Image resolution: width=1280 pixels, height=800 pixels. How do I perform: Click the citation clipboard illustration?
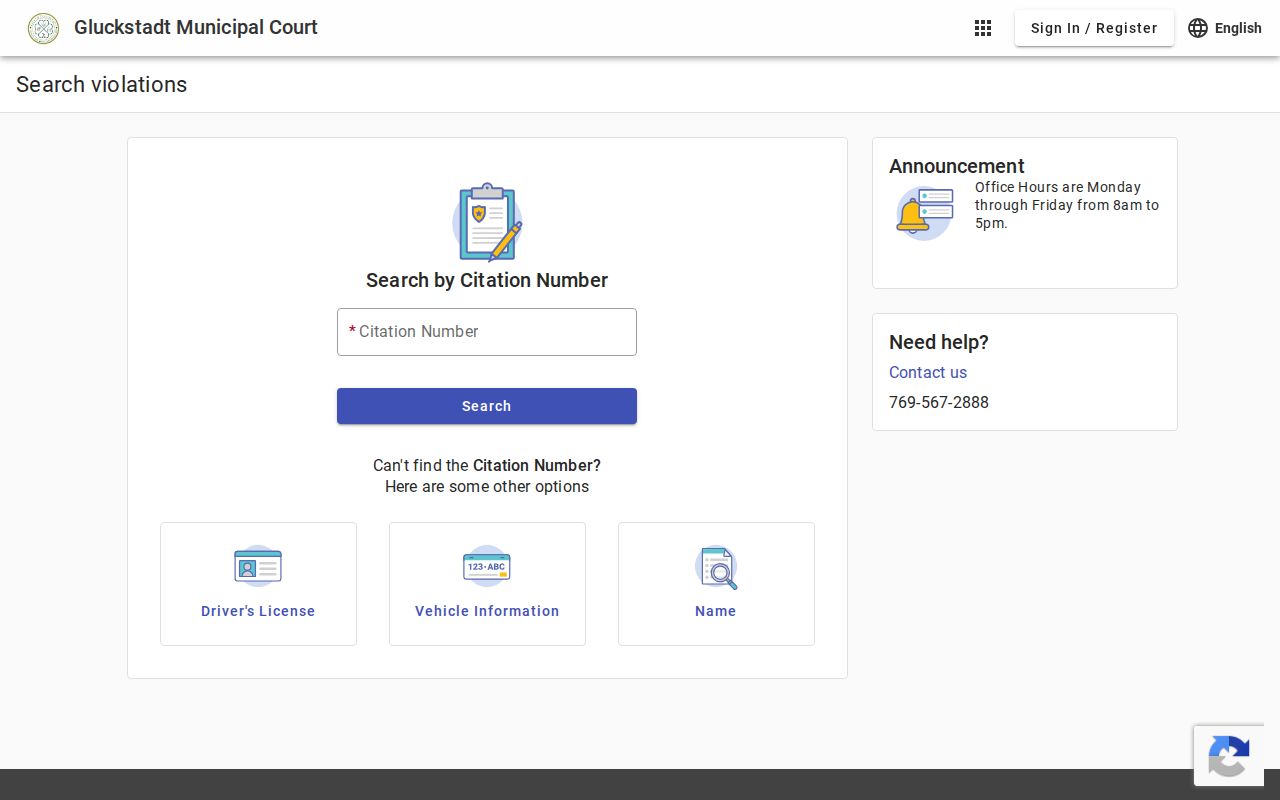[x=487, y=222]
